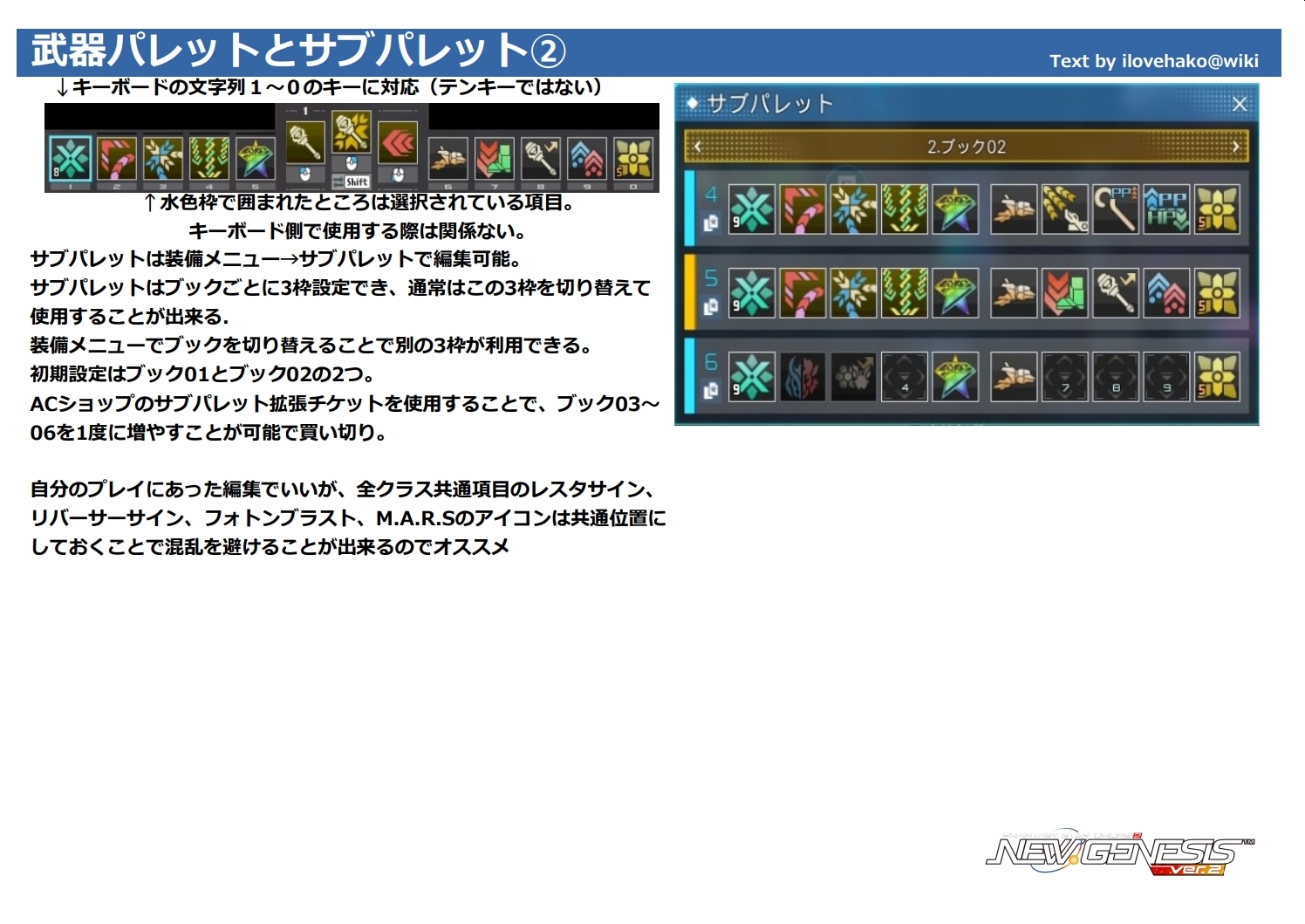Select left weapon palette rod attack icon
Image resolution: width=1305 pixels, height=924 pixels.
305,140
